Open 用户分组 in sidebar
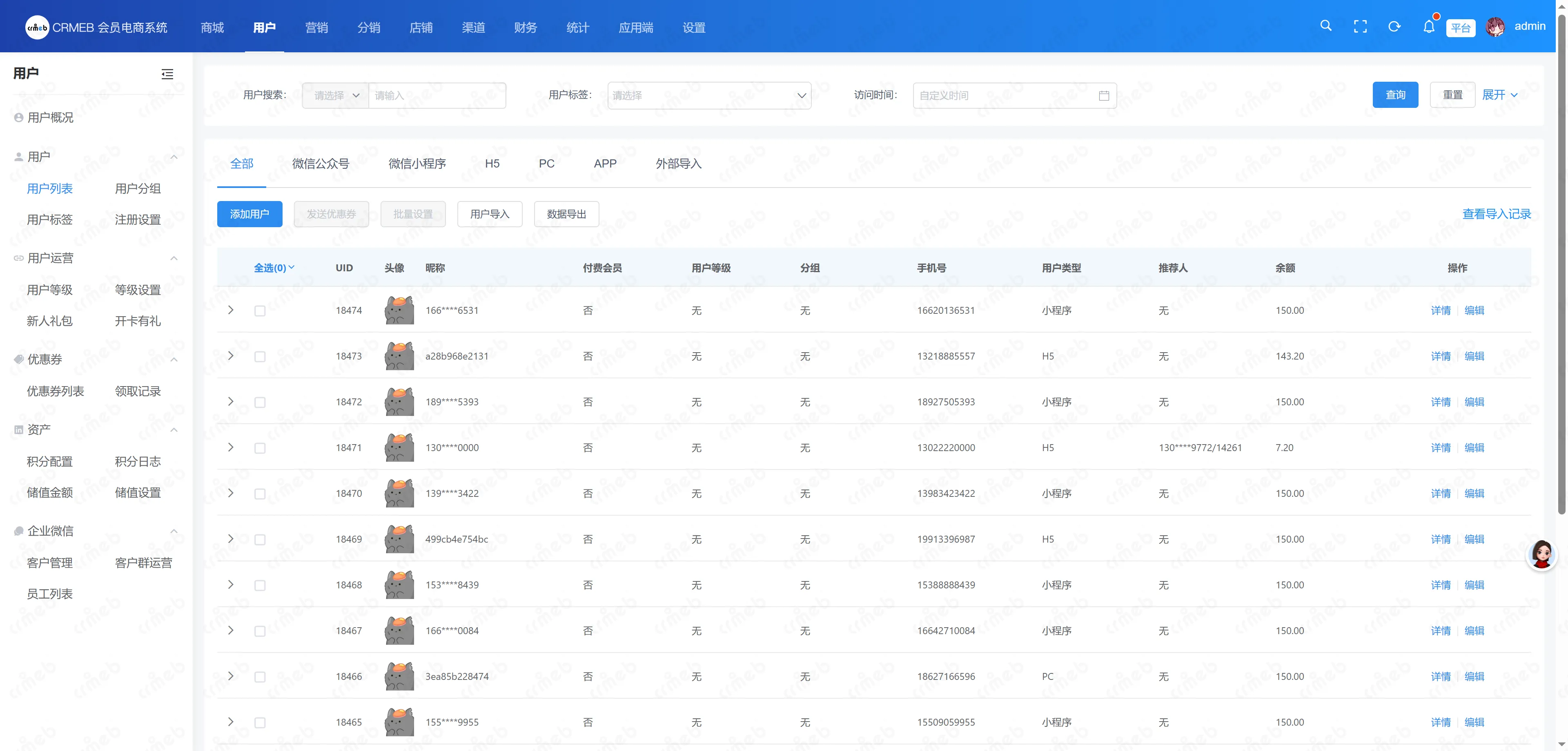Image resolution: width=1568 pixels, height=751 pixels. [x=138, y=189]
